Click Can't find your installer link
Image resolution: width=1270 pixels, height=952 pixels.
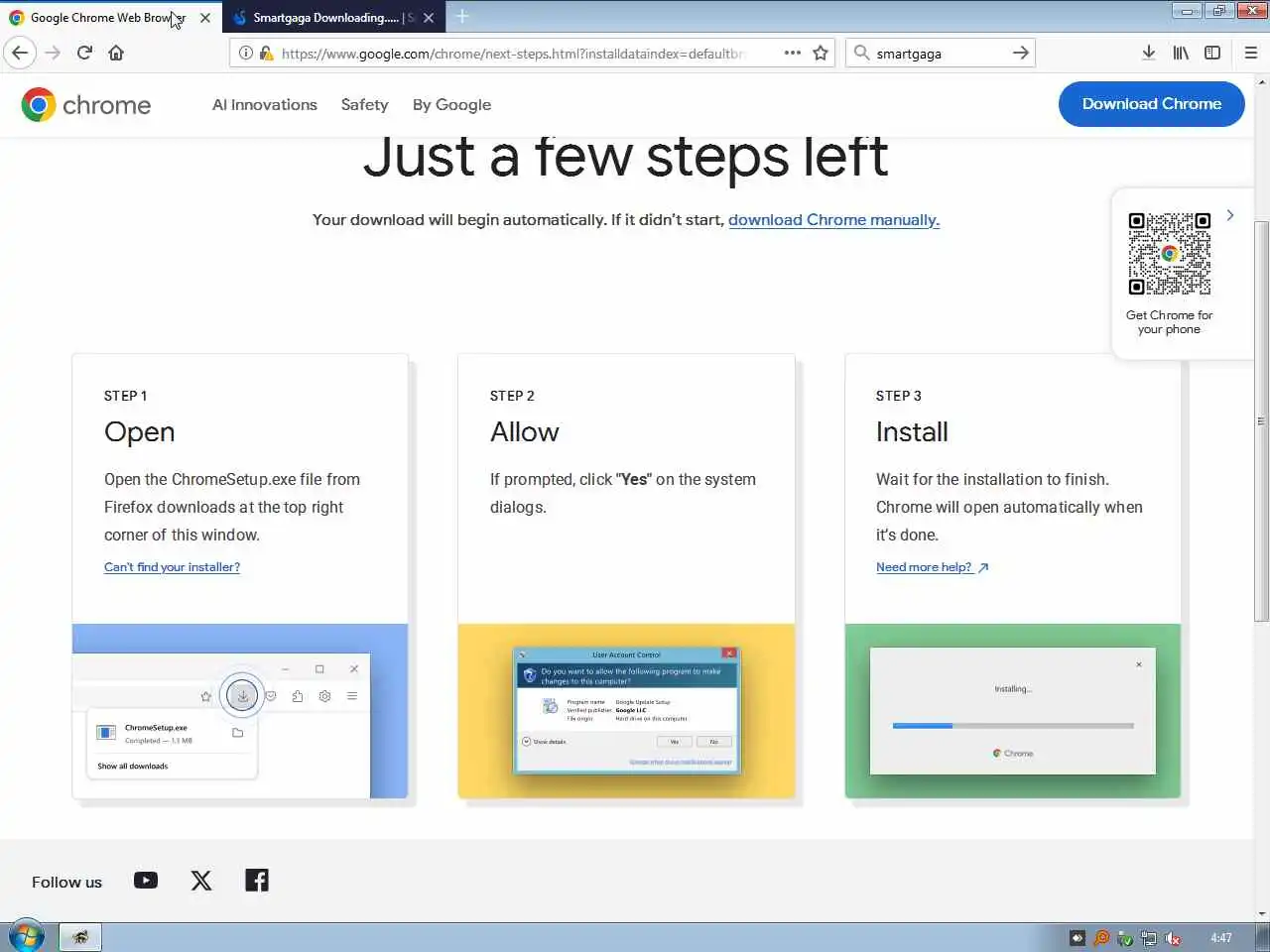(x=172, y=567)
